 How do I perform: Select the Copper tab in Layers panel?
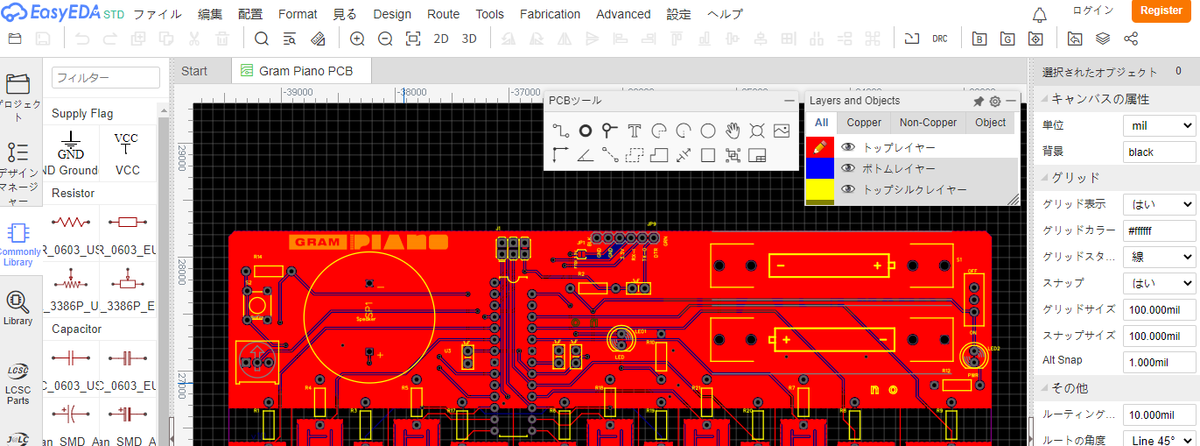(x=864, y=123)
